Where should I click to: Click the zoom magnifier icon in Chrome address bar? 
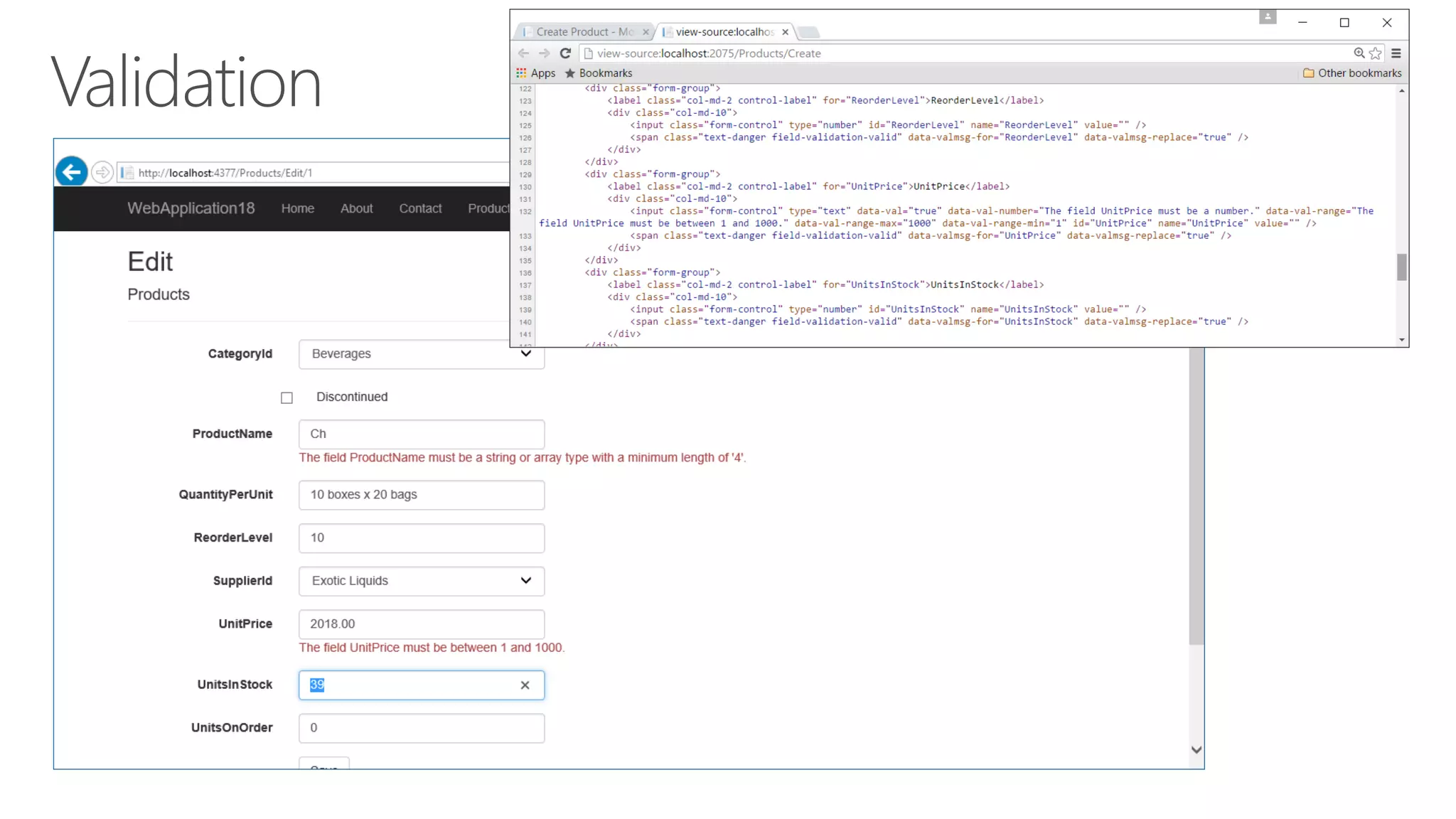pos(1359,53)
